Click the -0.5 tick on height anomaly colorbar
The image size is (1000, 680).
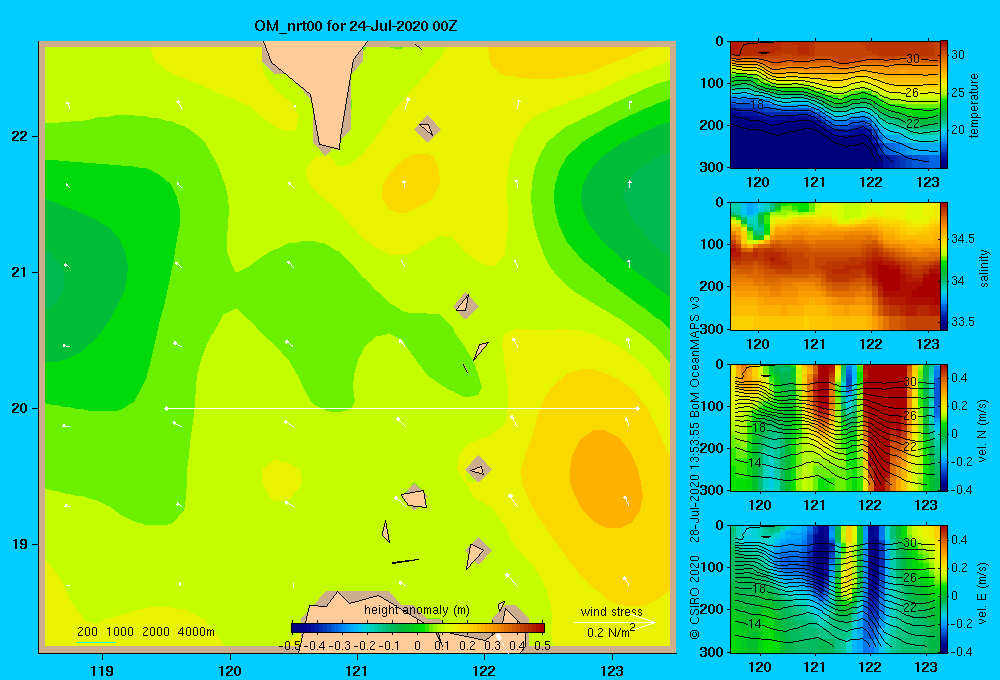tap(291, 646)
